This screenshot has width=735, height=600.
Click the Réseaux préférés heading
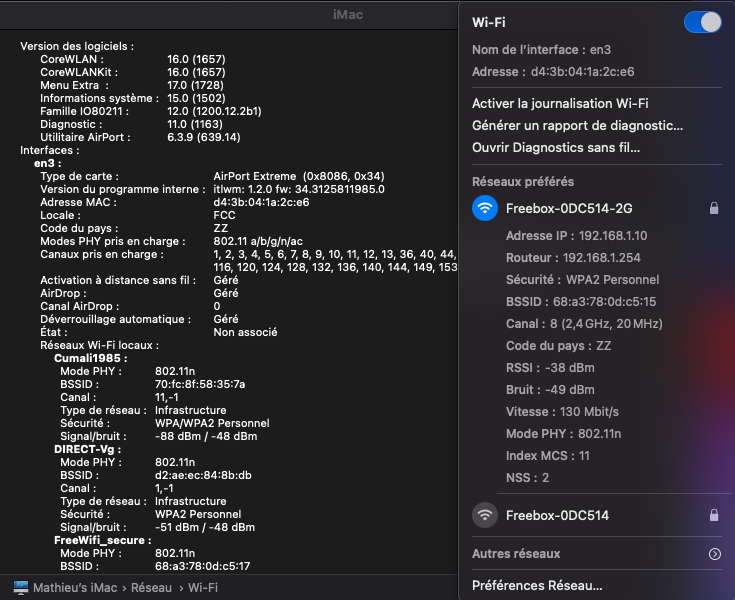[x=523, y=182]
